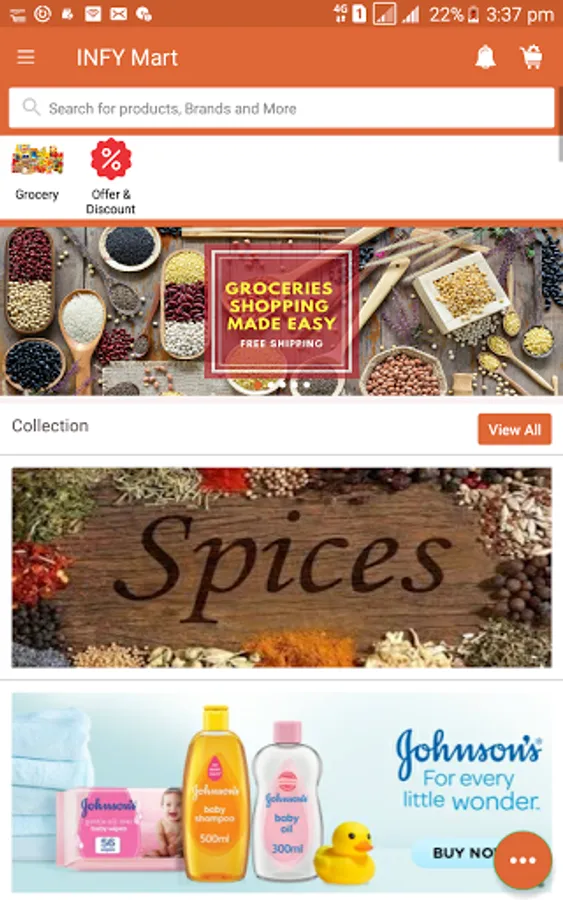Open notifications via the bell icon
Viewport: 563px width, 900px height.
pyautogui.click(x=486, y=57)
